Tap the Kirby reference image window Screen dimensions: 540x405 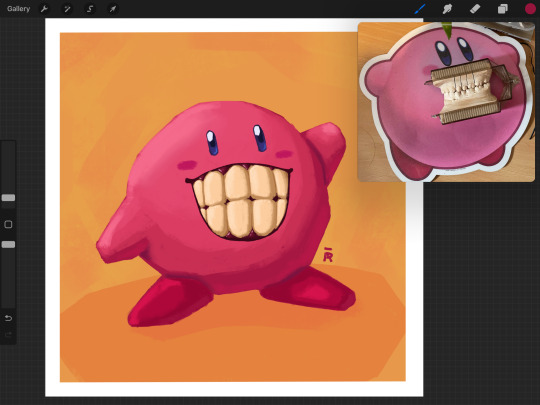[446, 102]
